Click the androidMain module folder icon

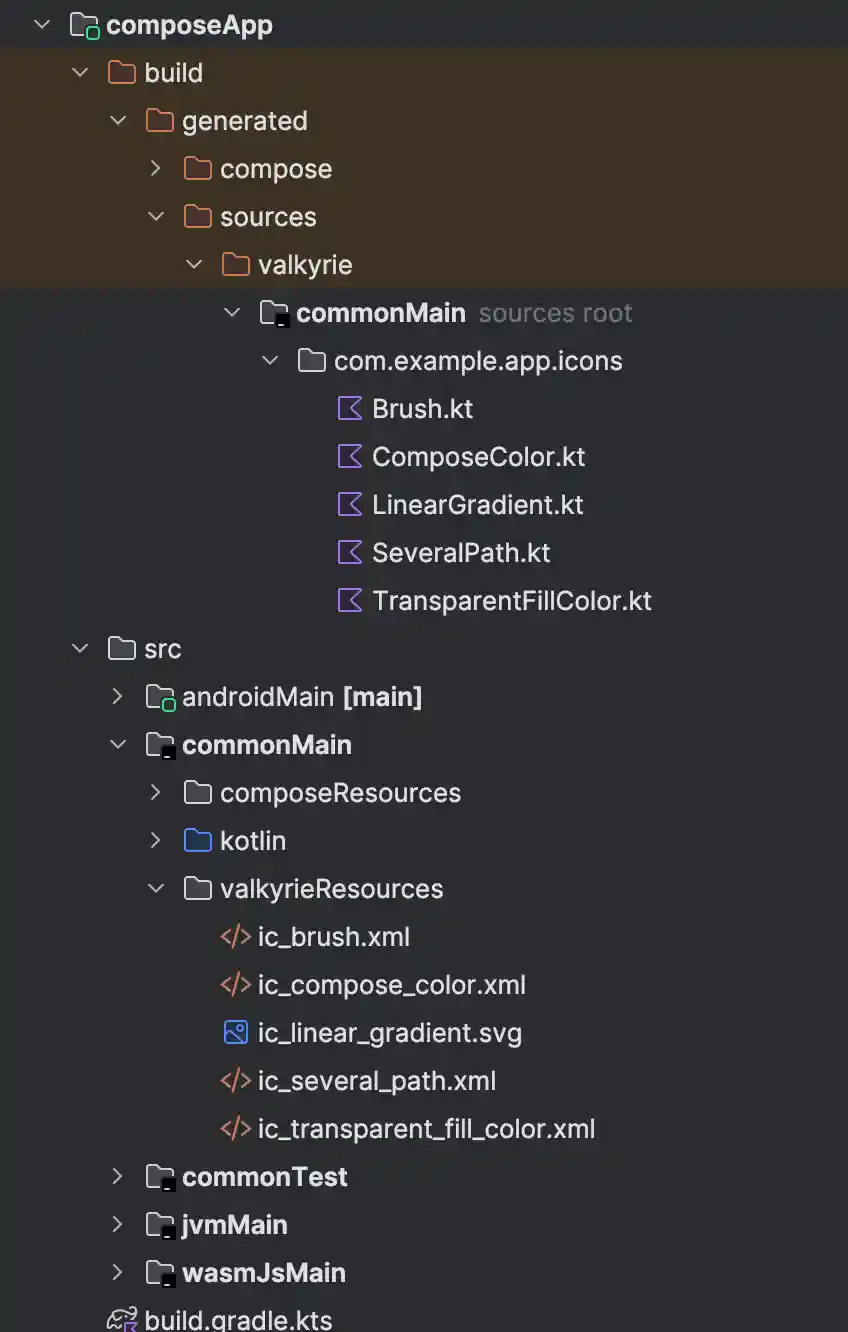160,697
